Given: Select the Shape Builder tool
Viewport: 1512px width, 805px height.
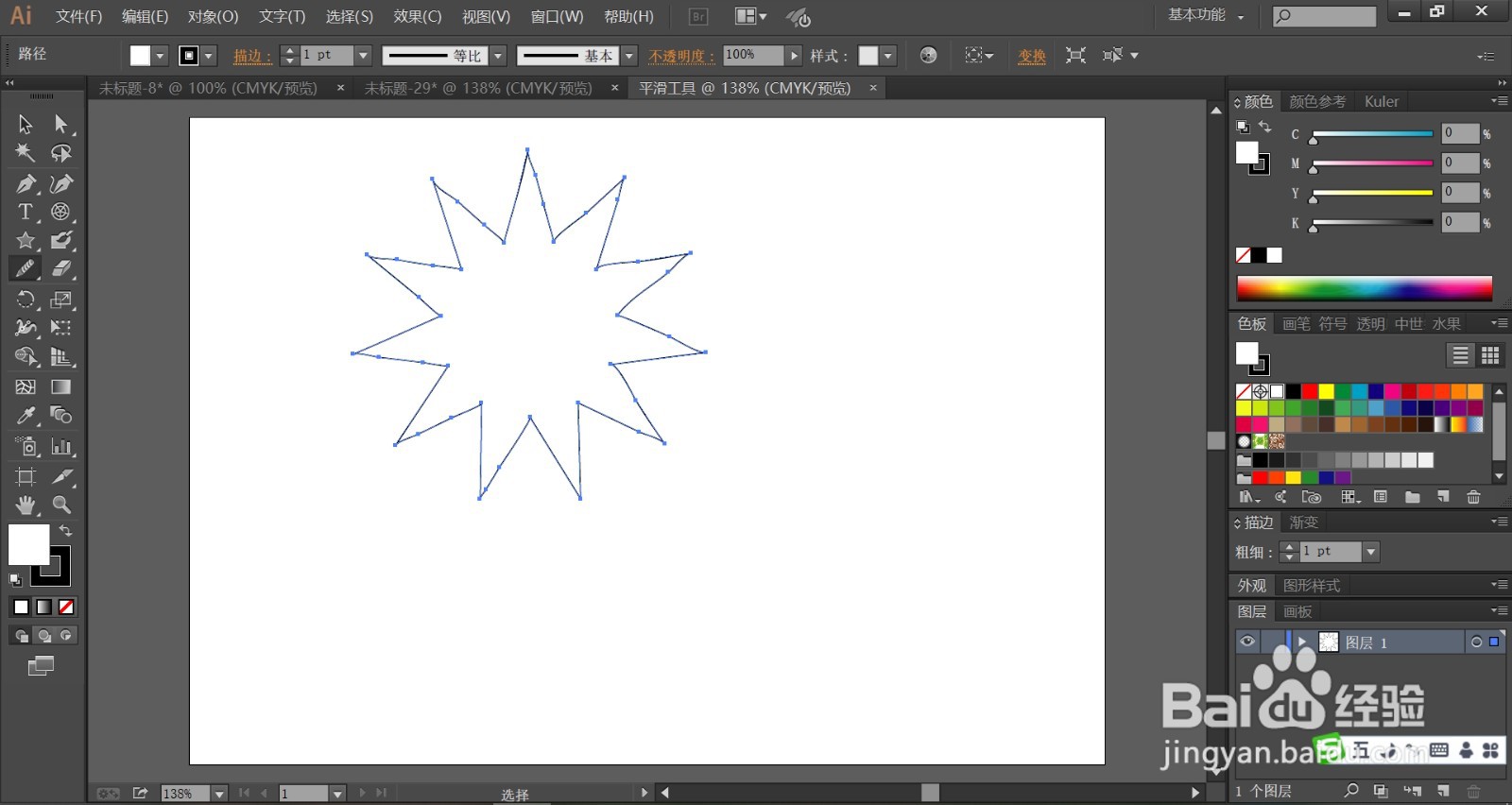Looking at the screenshot, I should point(26,356).
